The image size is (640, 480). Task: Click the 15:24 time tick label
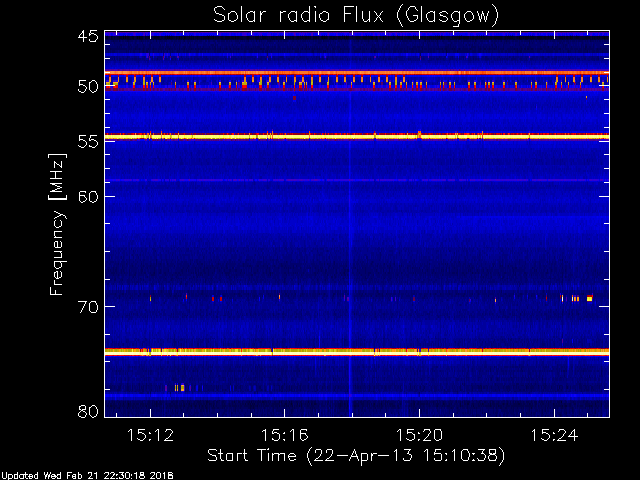click(x=554, y=435)
